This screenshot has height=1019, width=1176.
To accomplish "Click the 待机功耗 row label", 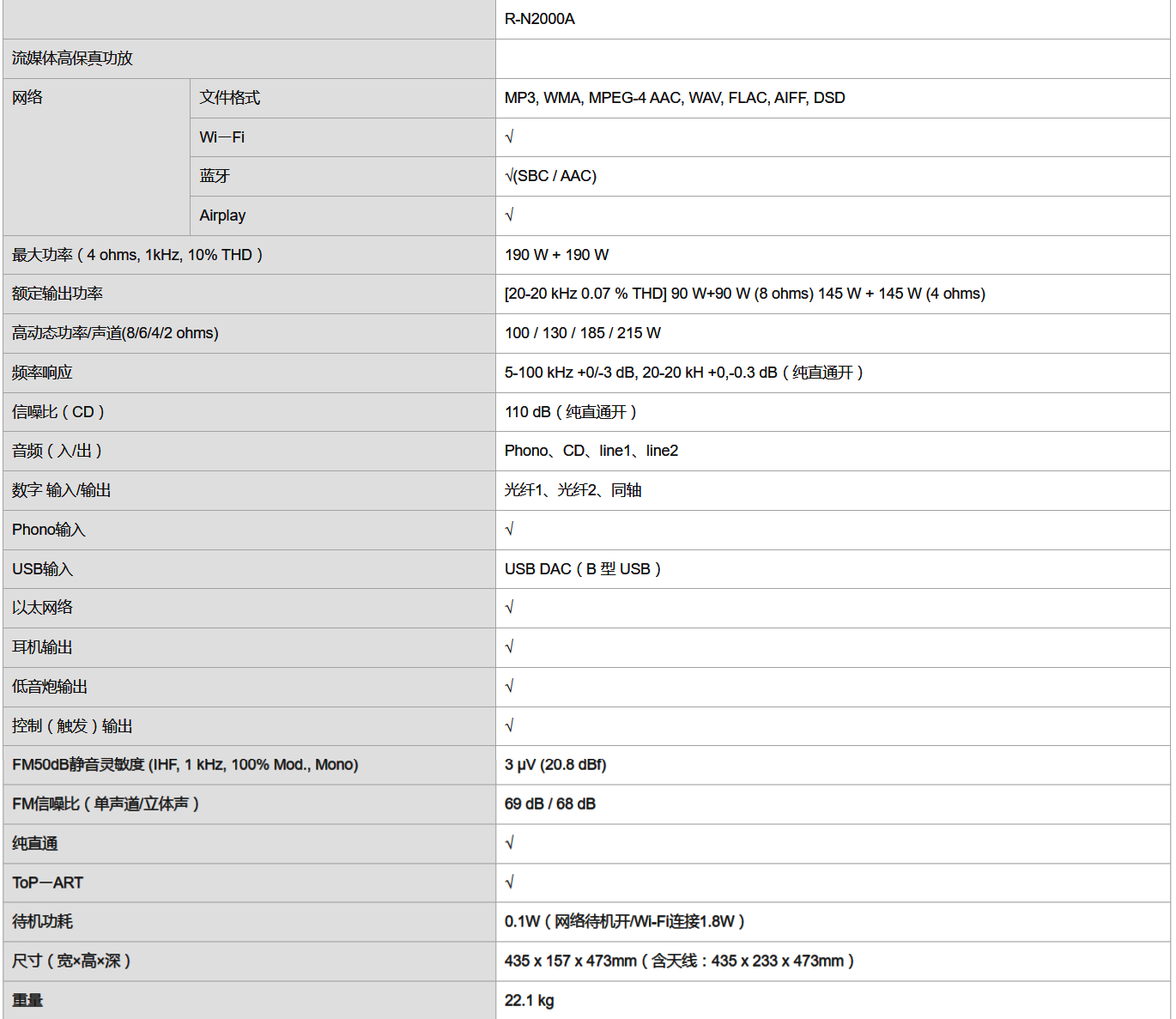I will [42, 922].
